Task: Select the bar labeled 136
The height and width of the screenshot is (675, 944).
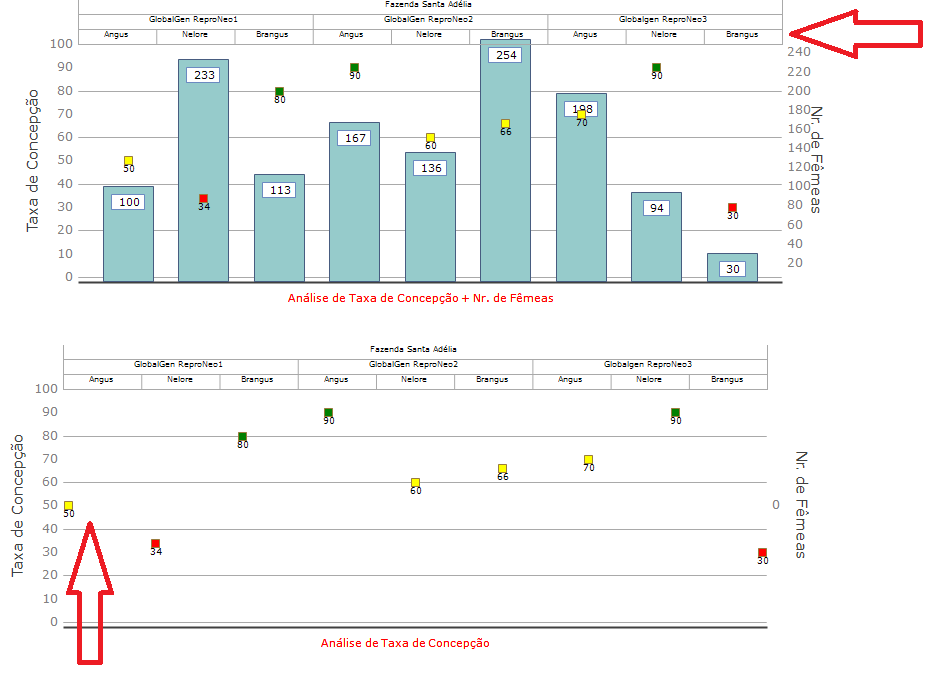Action: point(430,217)
